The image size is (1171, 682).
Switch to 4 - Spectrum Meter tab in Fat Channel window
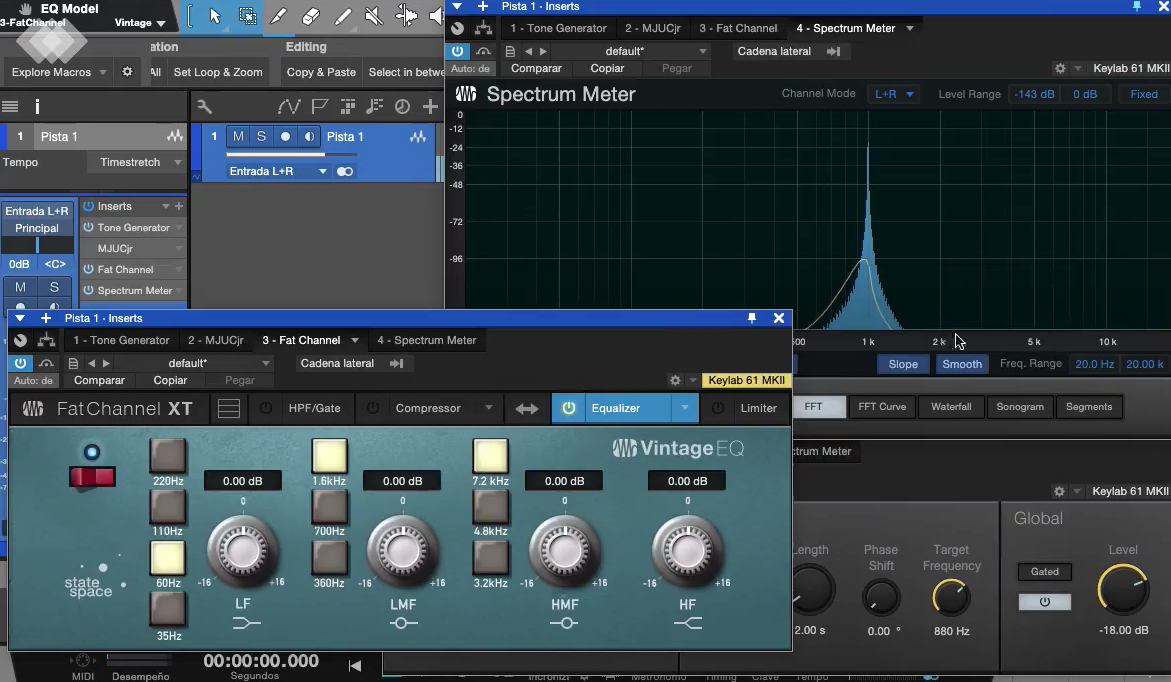426,340
